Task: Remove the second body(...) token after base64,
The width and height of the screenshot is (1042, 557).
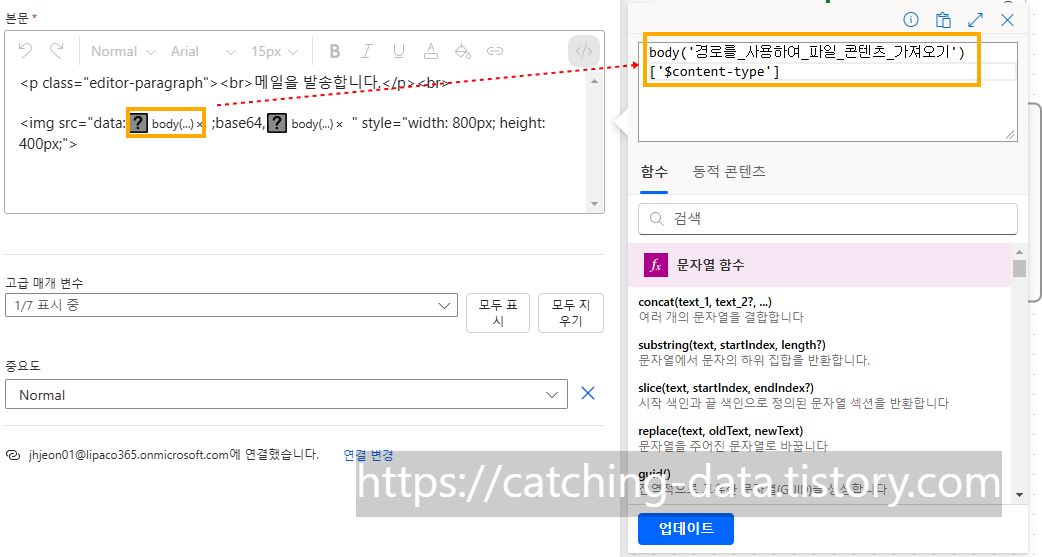Action: pyautogui.click(x=340, y=124)
